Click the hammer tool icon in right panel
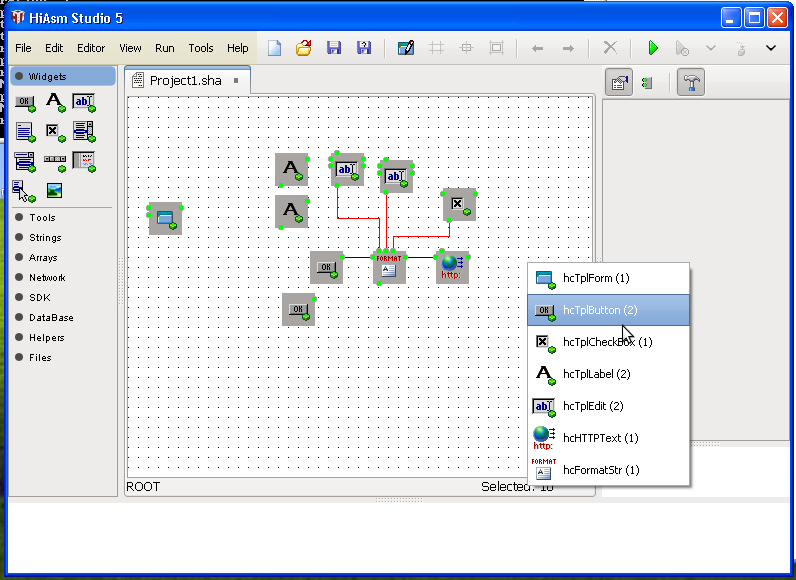Viewport: 796px width, 580px height. click(690, 82)
